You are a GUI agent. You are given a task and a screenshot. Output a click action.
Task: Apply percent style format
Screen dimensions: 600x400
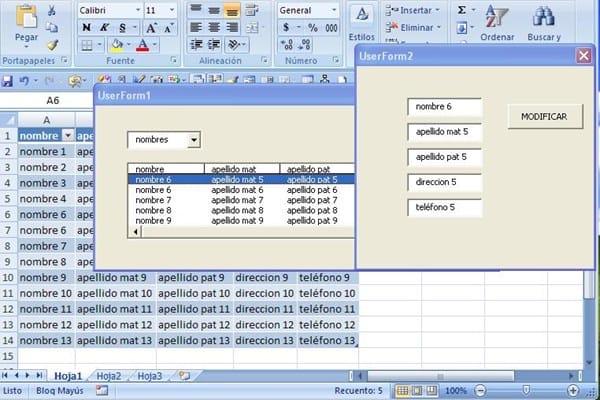[x=313, y=28]
